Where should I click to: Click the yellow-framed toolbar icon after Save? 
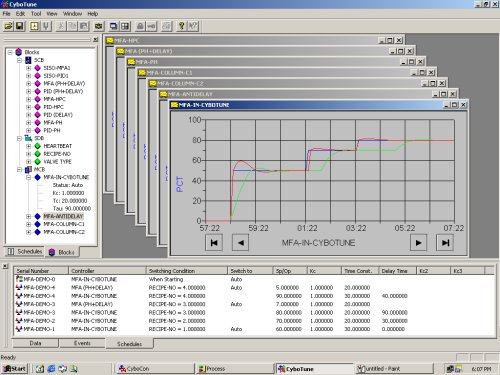34,26
